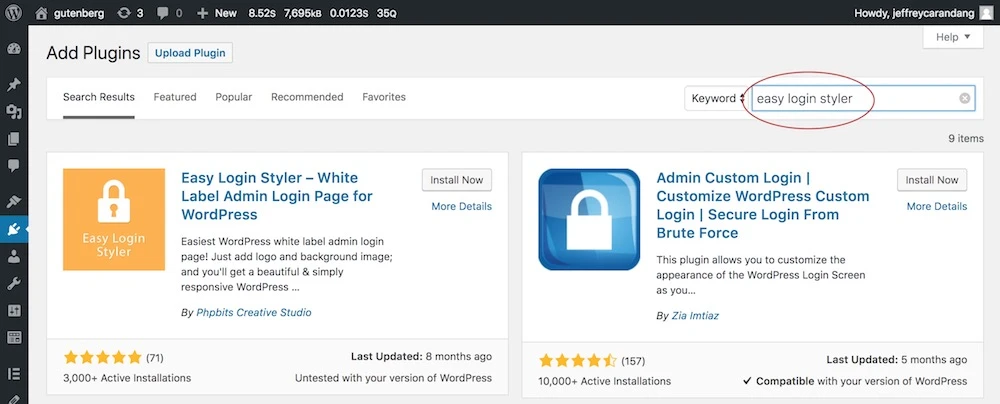
Task: Click the Untested with your version text
Action: (393, 378)
